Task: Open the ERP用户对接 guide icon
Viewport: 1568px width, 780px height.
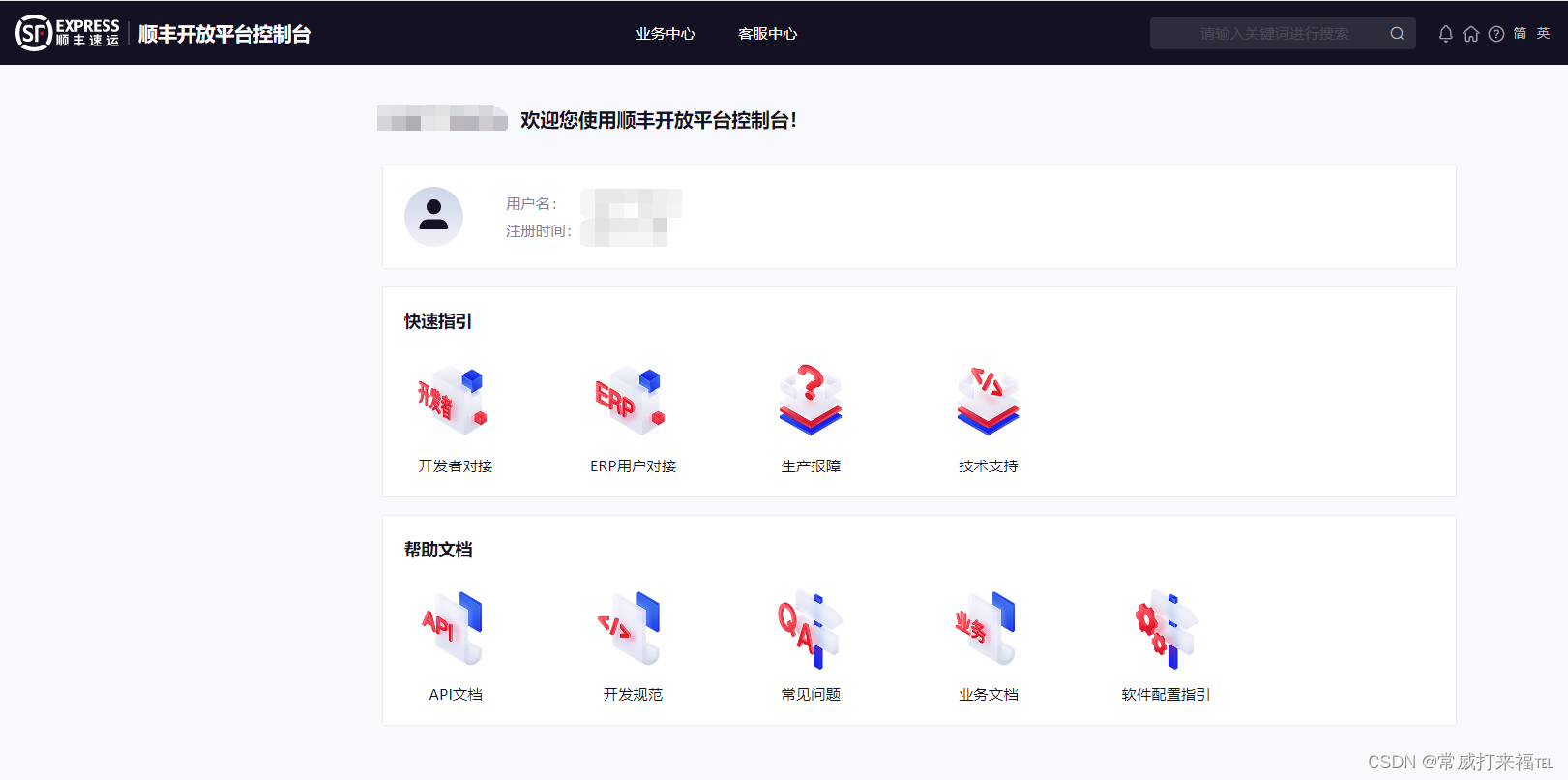Action: click(x=631, y=400)
